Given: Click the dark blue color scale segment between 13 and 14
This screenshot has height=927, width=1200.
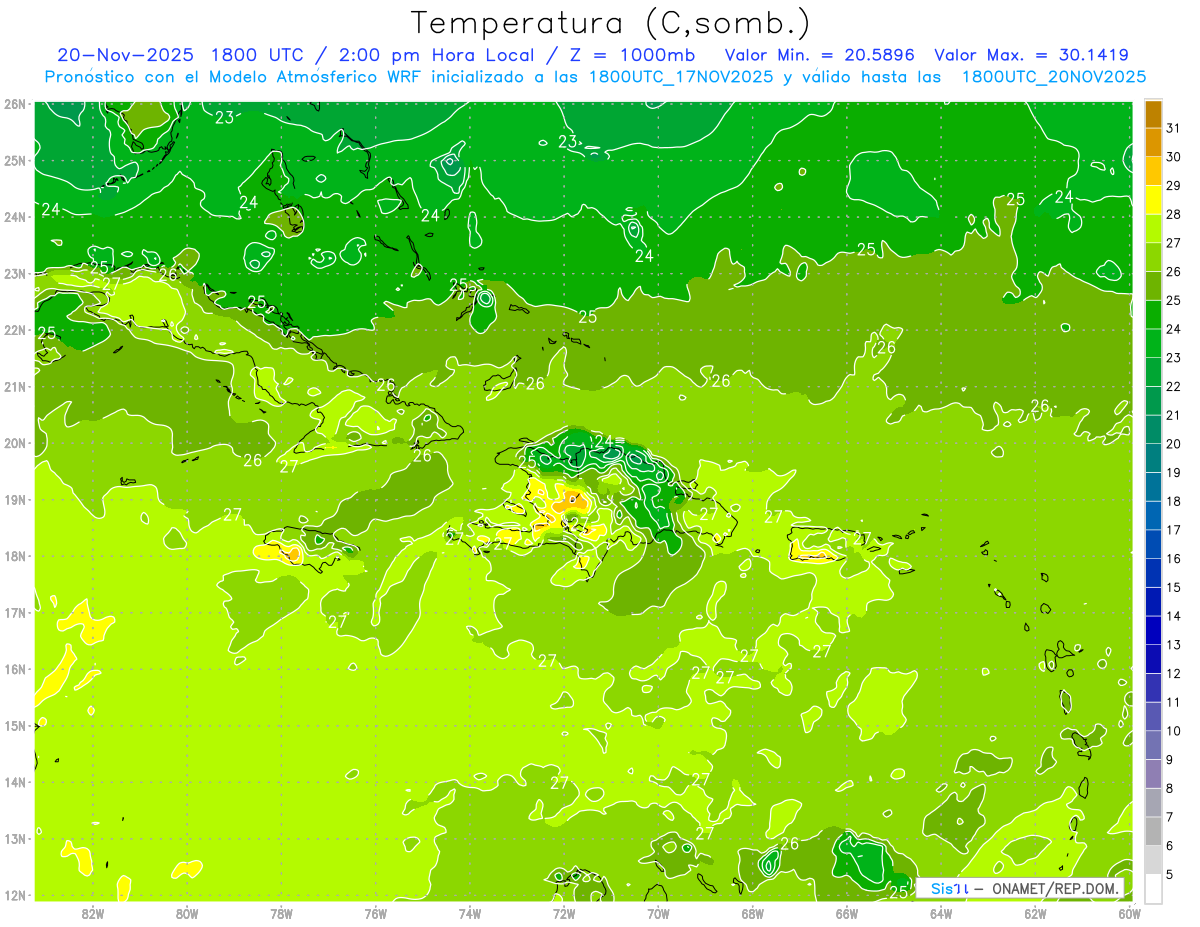Looking at the screenshot, I should point(1153,631).
